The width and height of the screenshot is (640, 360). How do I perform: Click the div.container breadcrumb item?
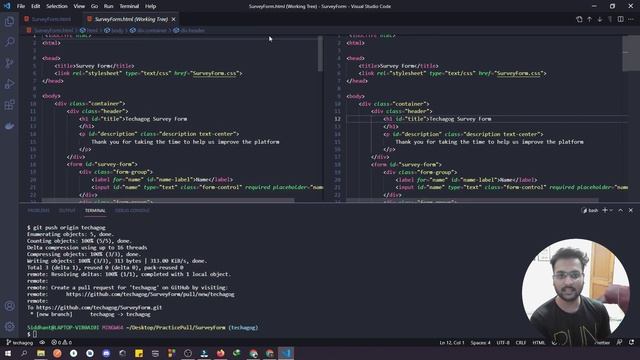click(148, 30)
